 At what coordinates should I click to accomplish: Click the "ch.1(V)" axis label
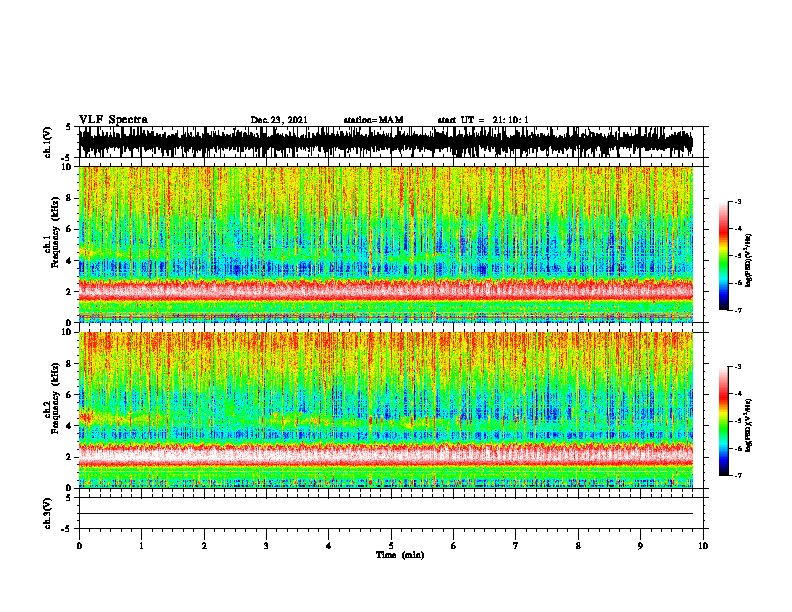point(48,142)
